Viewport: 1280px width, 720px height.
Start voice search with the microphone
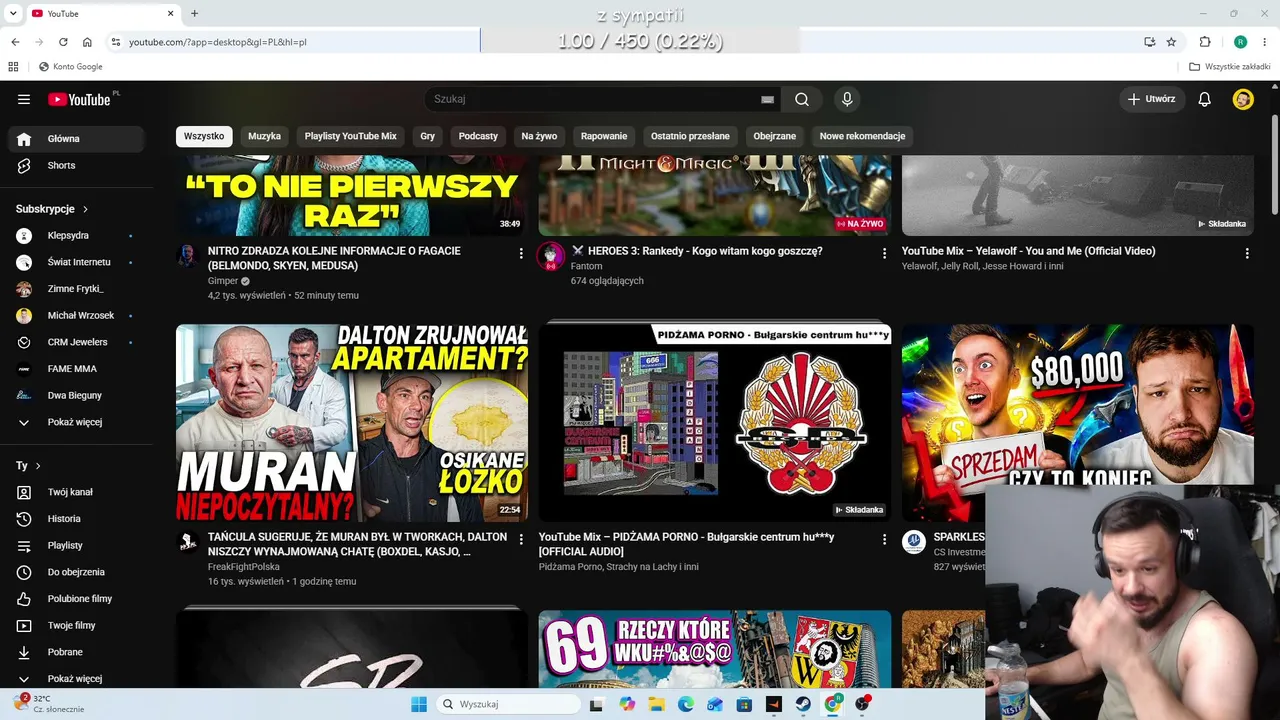pyautogui.click(x=847, y=99)
